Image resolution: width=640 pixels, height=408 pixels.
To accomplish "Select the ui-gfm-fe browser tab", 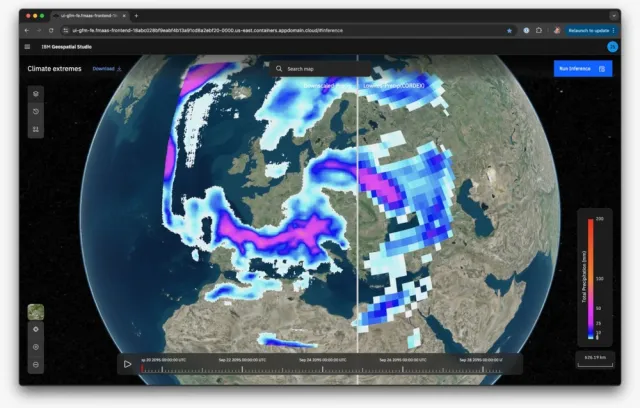I will [89, 16].
